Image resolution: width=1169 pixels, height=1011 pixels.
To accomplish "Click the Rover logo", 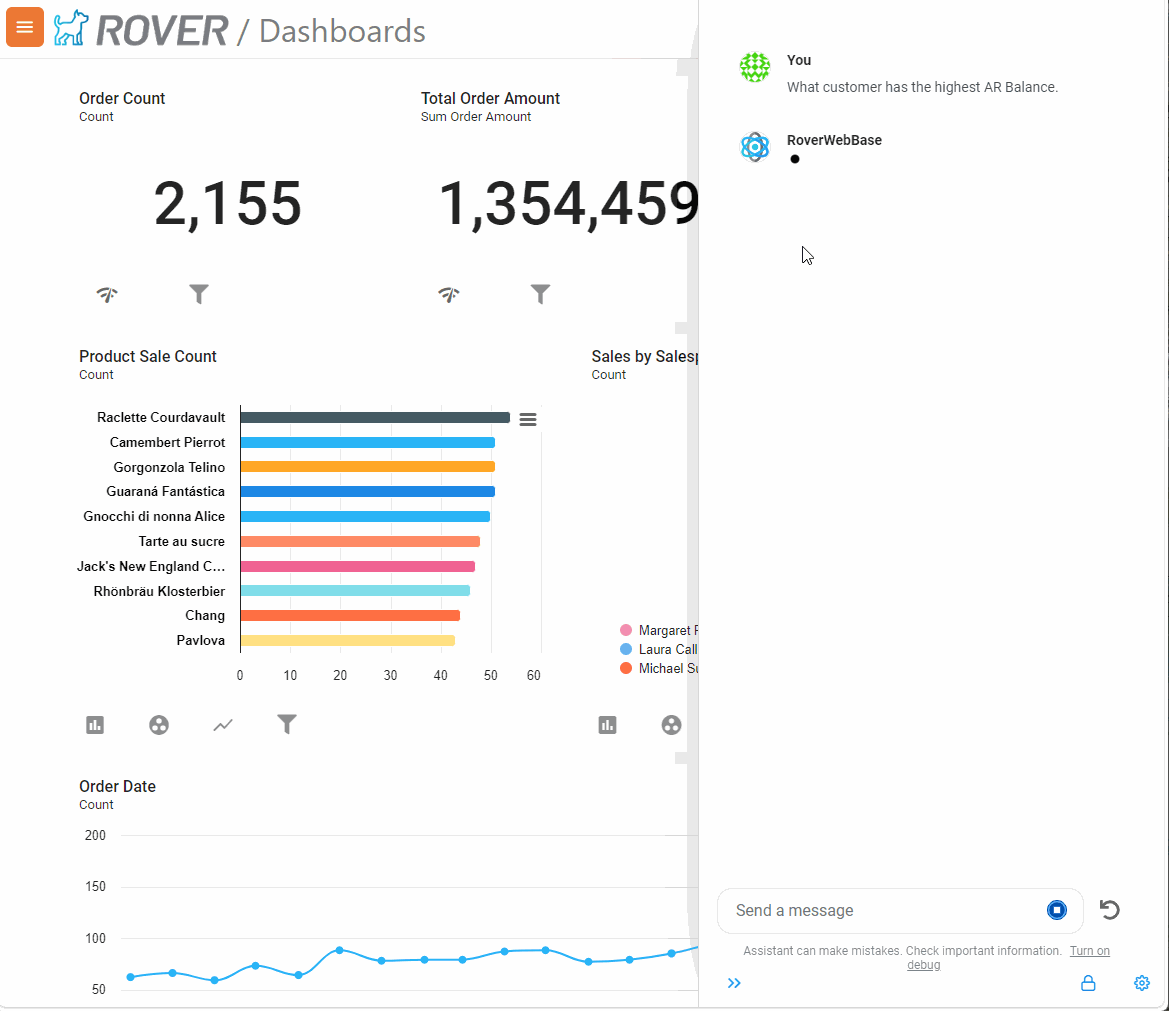I will coord(70,27).
